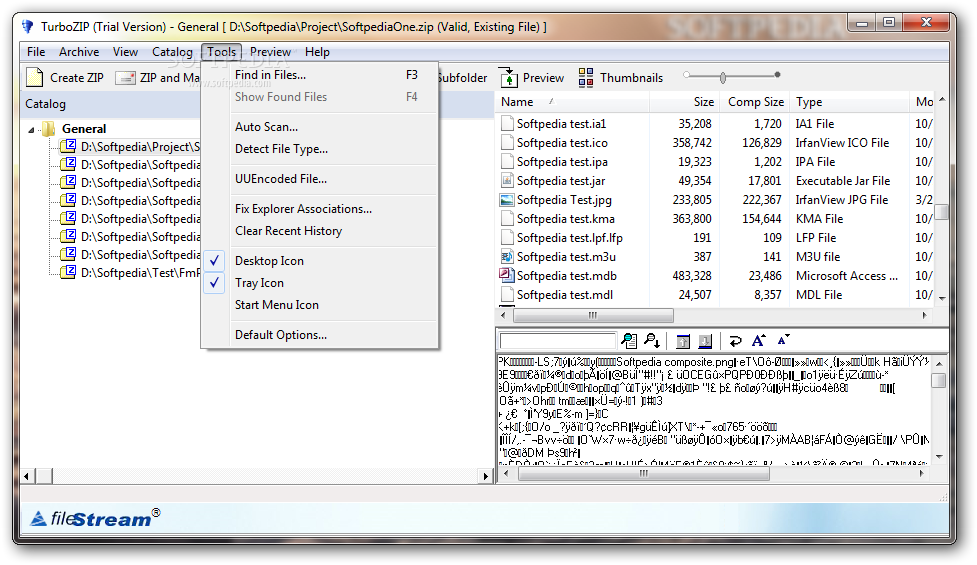Image resolution: width=977 pixels, height=565 pixels.
Task: Click the go to top icon in preview toolbar
Action: pyautogui.click(x=683, y=341)
